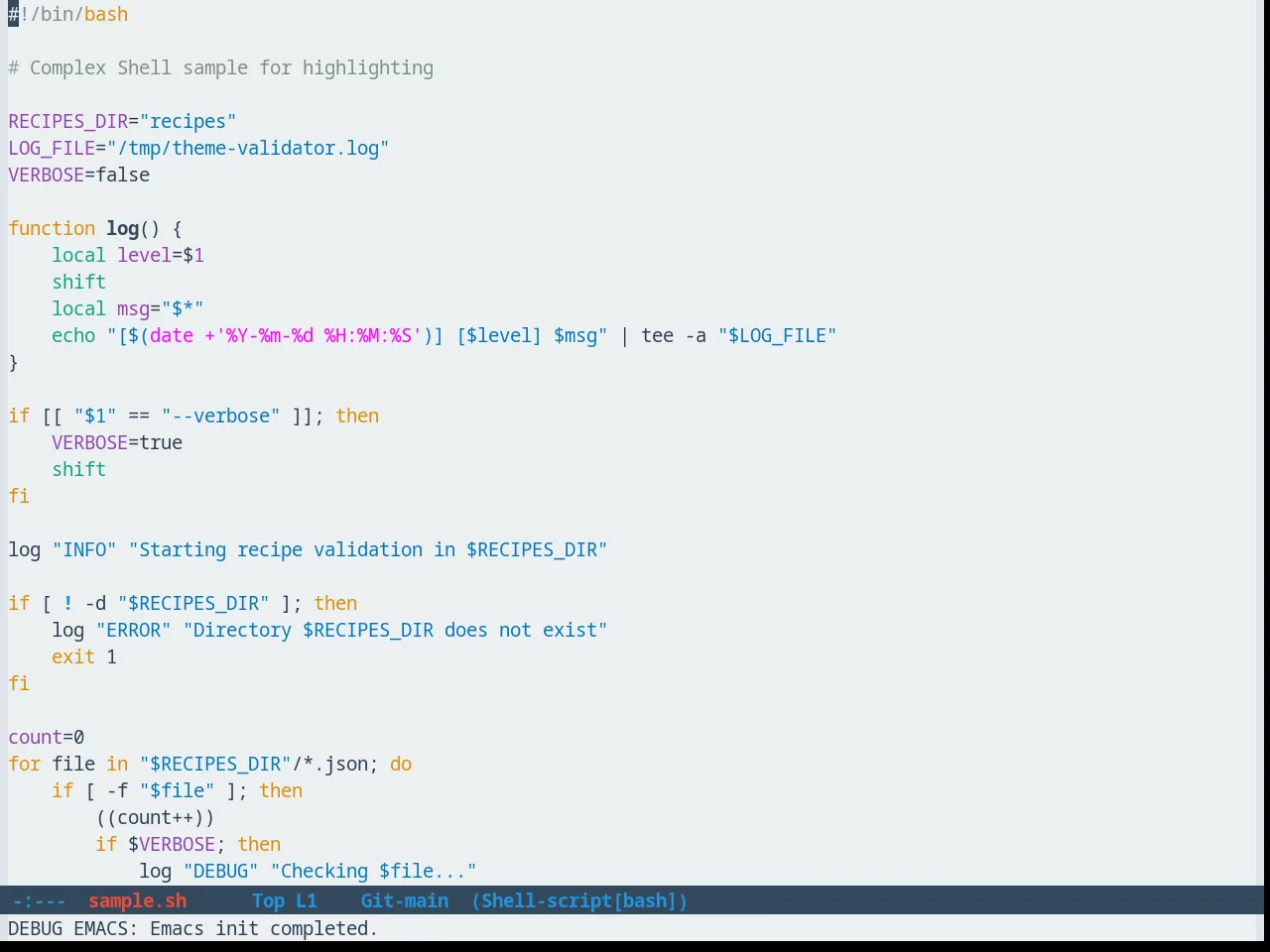This screenshot has width=1270, height=952.
Task: Click the '[$level]' in echo string
Action: pyautogui.click(x=499, y=335)
